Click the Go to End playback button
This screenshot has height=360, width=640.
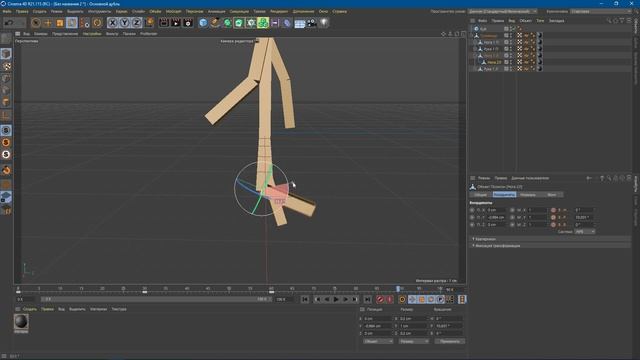367,300
